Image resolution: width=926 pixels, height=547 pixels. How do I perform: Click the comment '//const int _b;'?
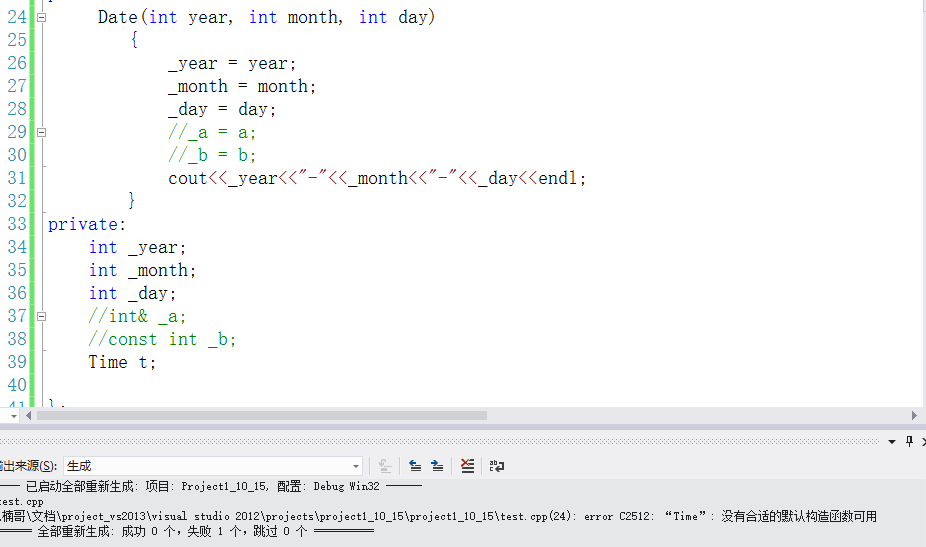point(162,340)
